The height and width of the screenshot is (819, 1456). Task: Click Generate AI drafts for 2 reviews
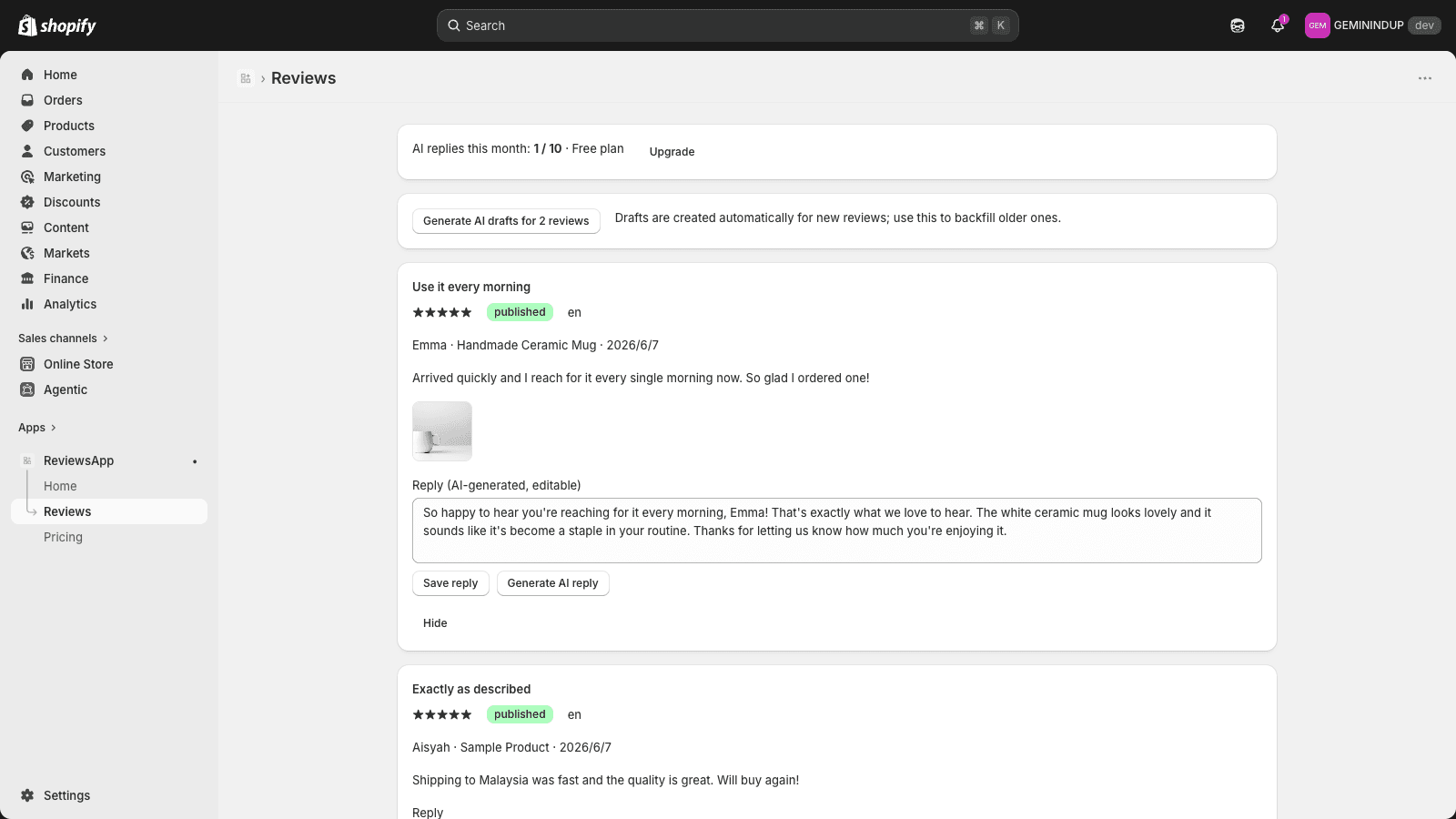click(506, 221)
